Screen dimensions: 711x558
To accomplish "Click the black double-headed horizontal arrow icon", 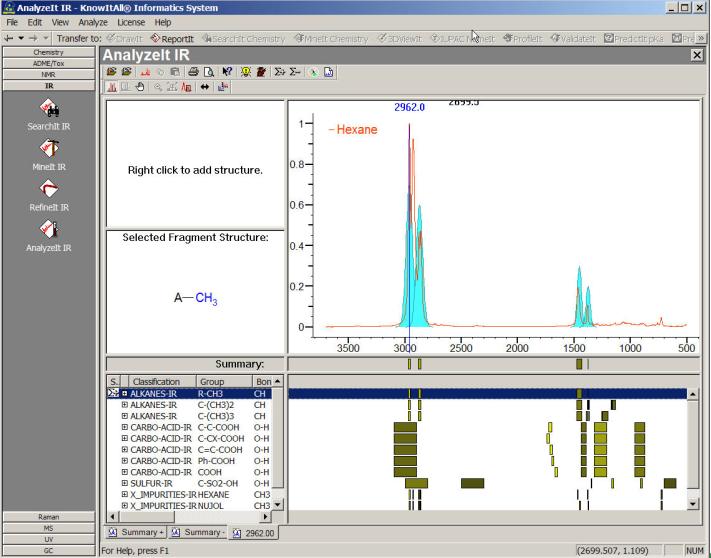I will (x=205, y=87).
